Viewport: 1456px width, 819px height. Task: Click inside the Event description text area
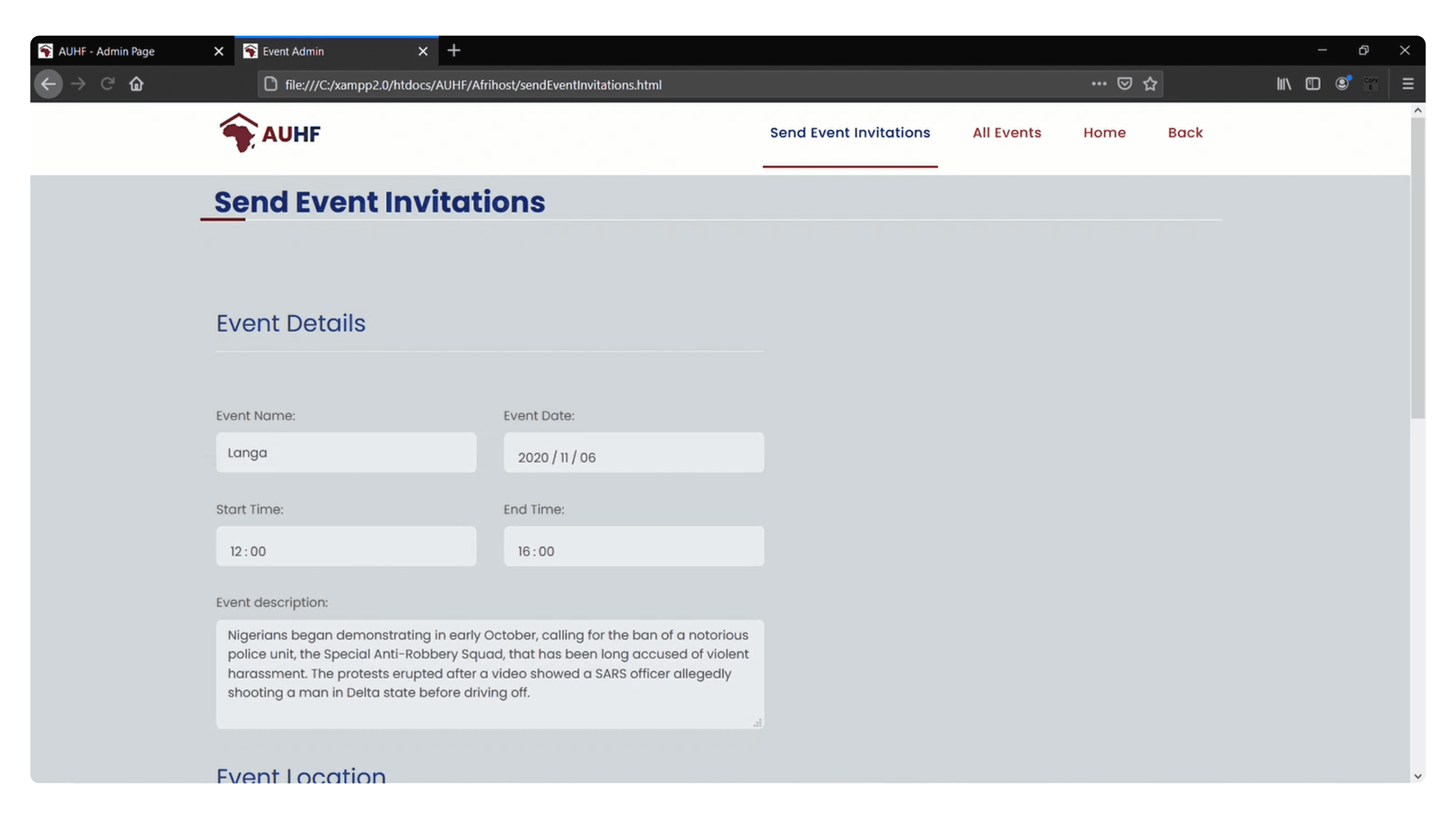click(490, 674)
